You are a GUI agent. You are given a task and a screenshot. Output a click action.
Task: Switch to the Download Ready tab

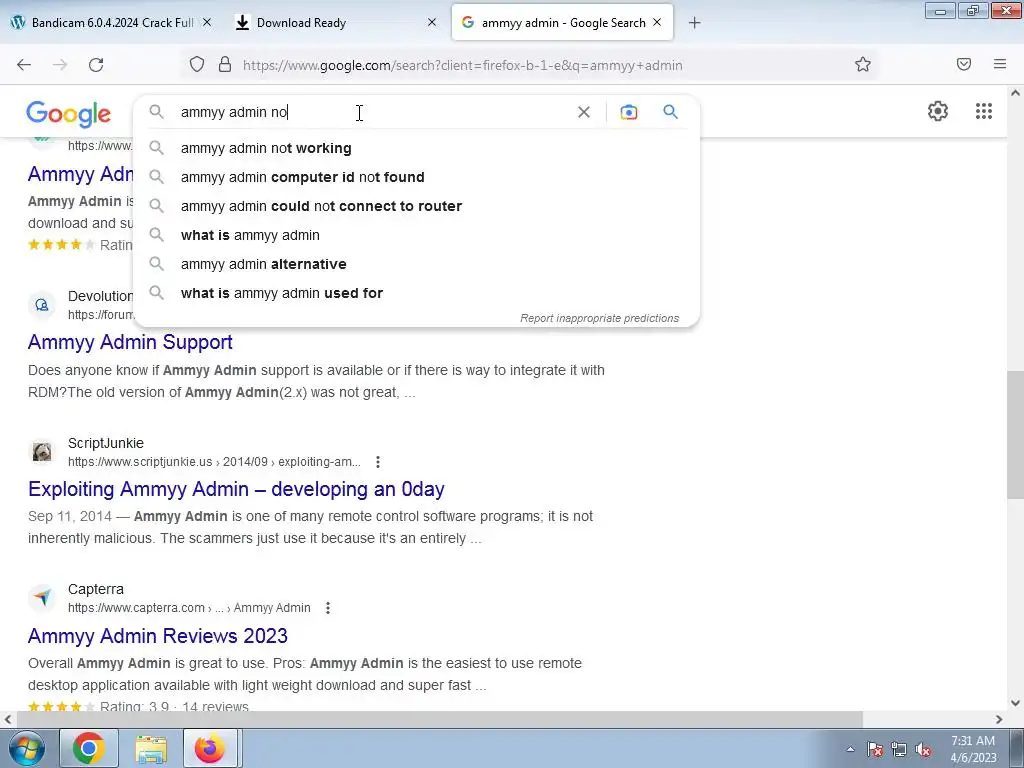tap(336, 22)
